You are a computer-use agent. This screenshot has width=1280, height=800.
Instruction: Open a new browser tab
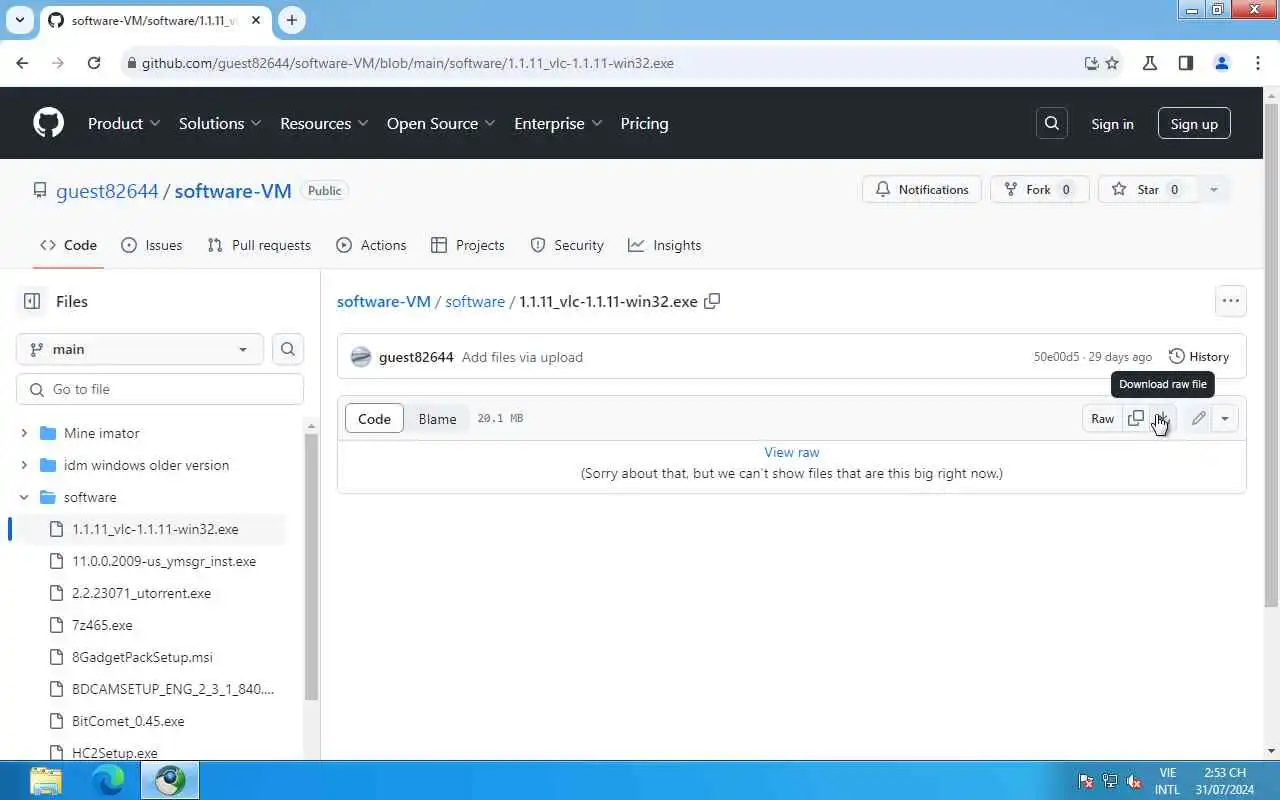[x=291, y=20]
